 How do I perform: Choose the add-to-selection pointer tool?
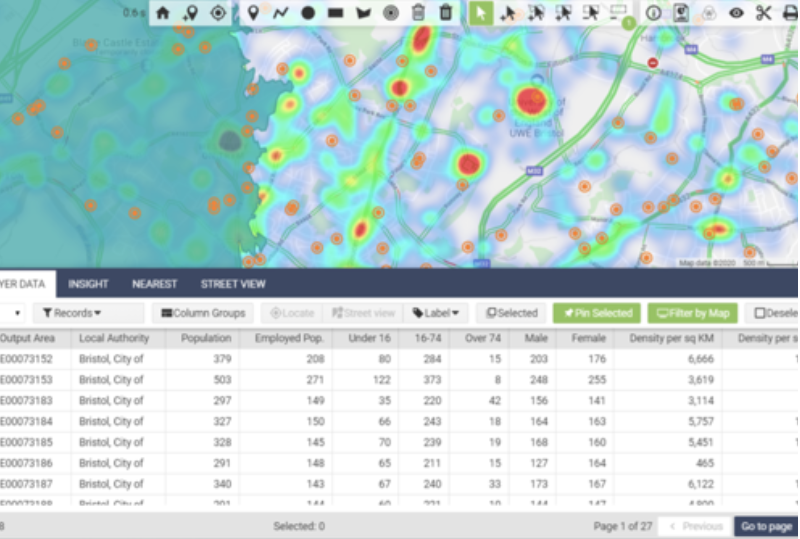508,13
